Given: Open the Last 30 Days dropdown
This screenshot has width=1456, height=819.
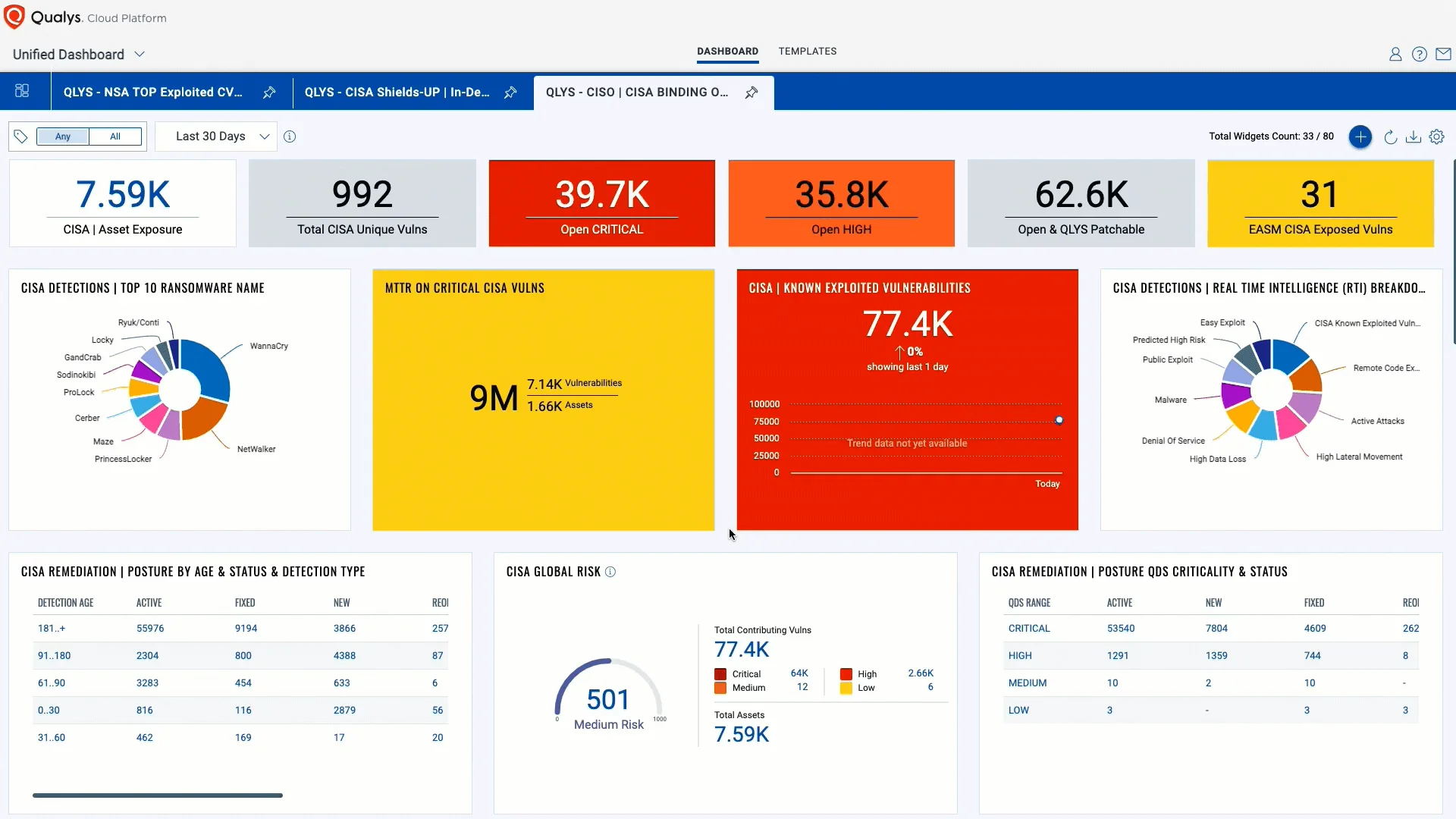Looking at the screenshot, I should coord(216,136).
